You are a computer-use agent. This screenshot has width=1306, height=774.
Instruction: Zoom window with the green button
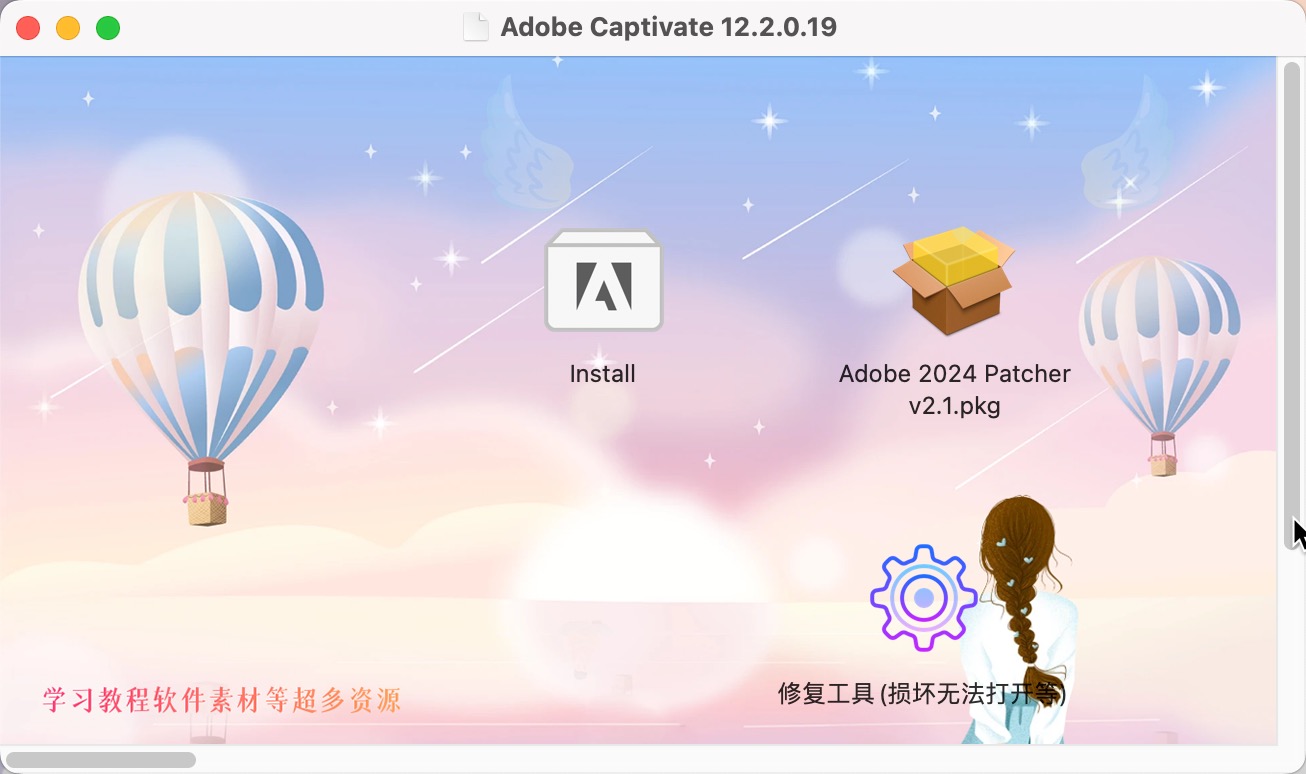tap(108, 28)
